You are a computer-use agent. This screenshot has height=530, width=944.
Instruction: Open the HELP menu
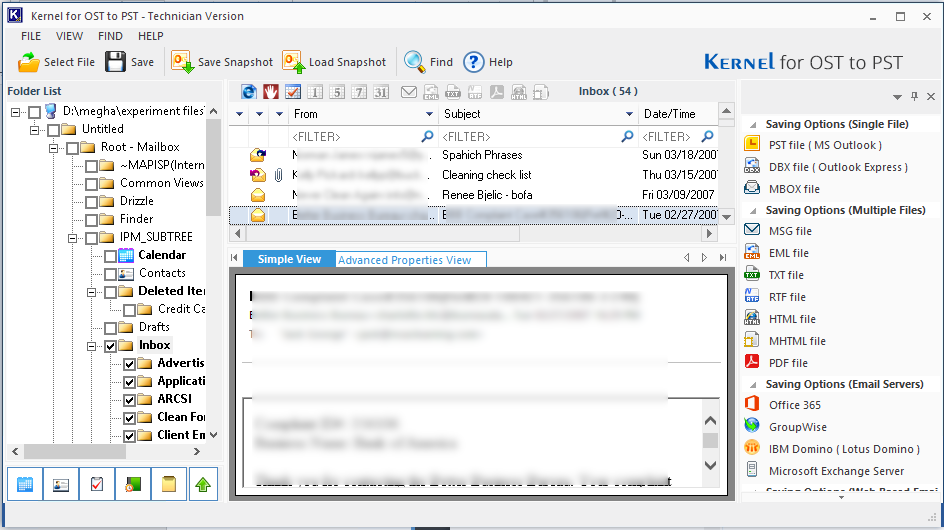pos(151,36)
